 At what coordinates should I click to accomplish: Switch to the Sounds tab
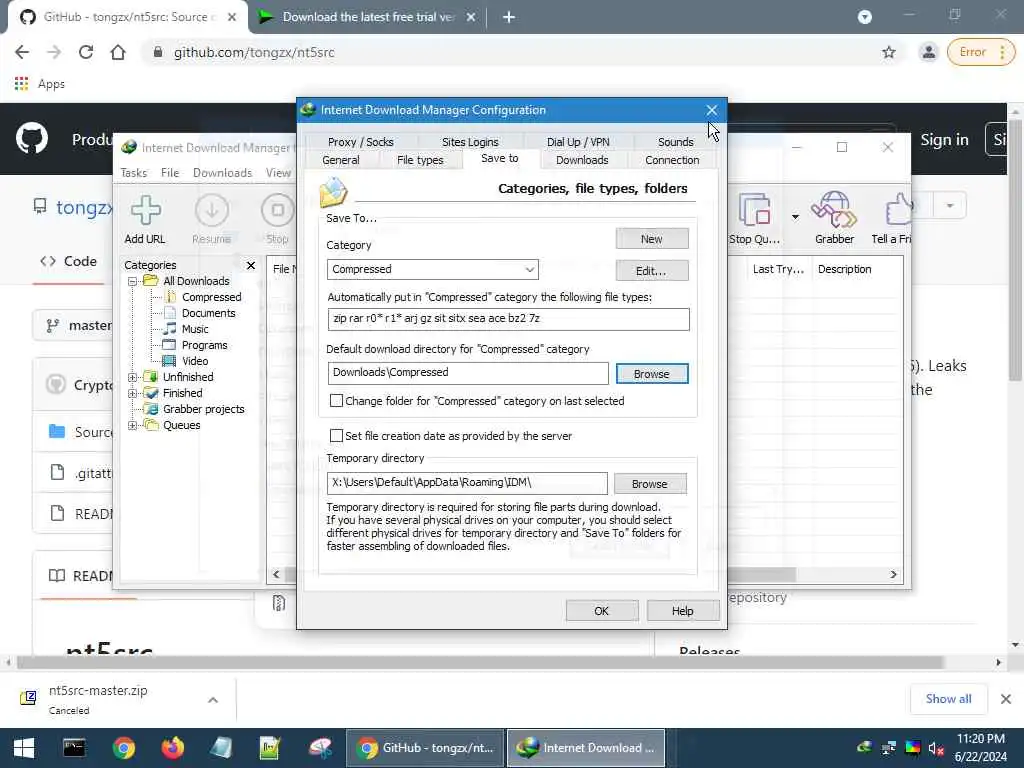click(x=675, y=142)
